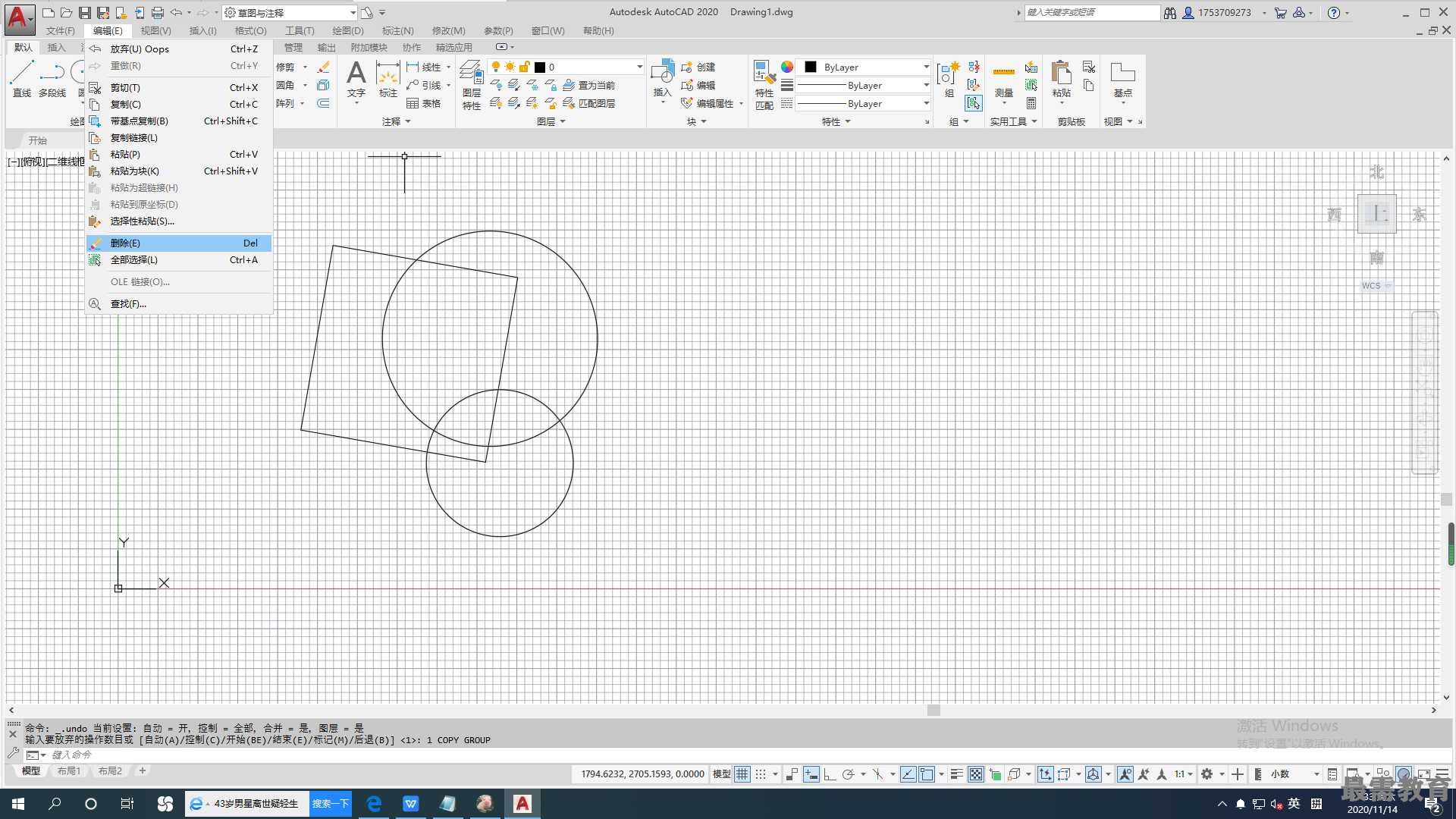
Task: Click the Table (表格) tool
Action: pyautogui.click(x=423, y=103)
